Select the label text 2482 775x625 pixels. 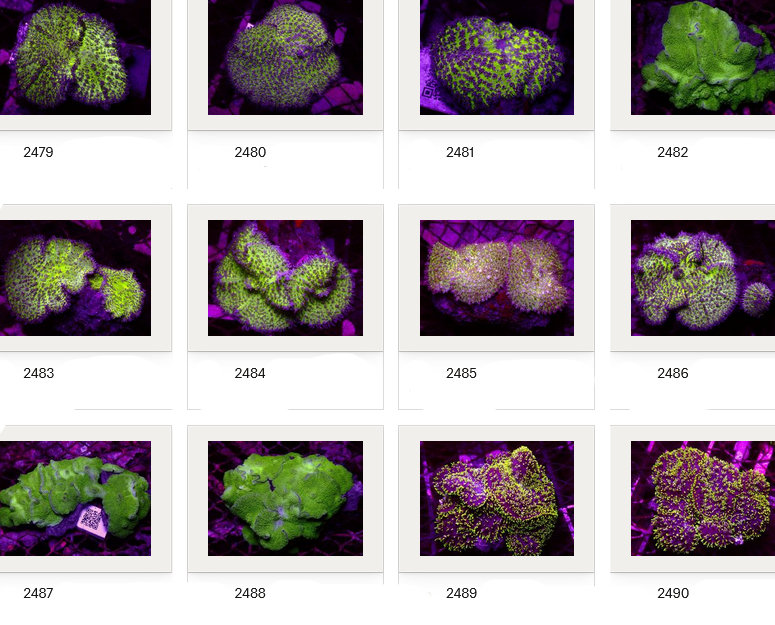(673, 152)
